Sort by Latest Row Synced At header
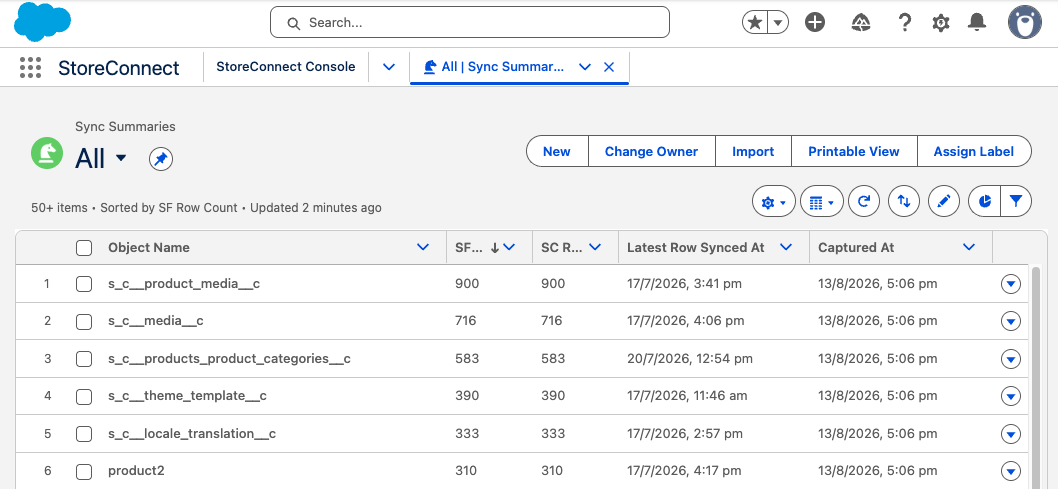Viewport: 1058px width, 489px height. point(696,248)
